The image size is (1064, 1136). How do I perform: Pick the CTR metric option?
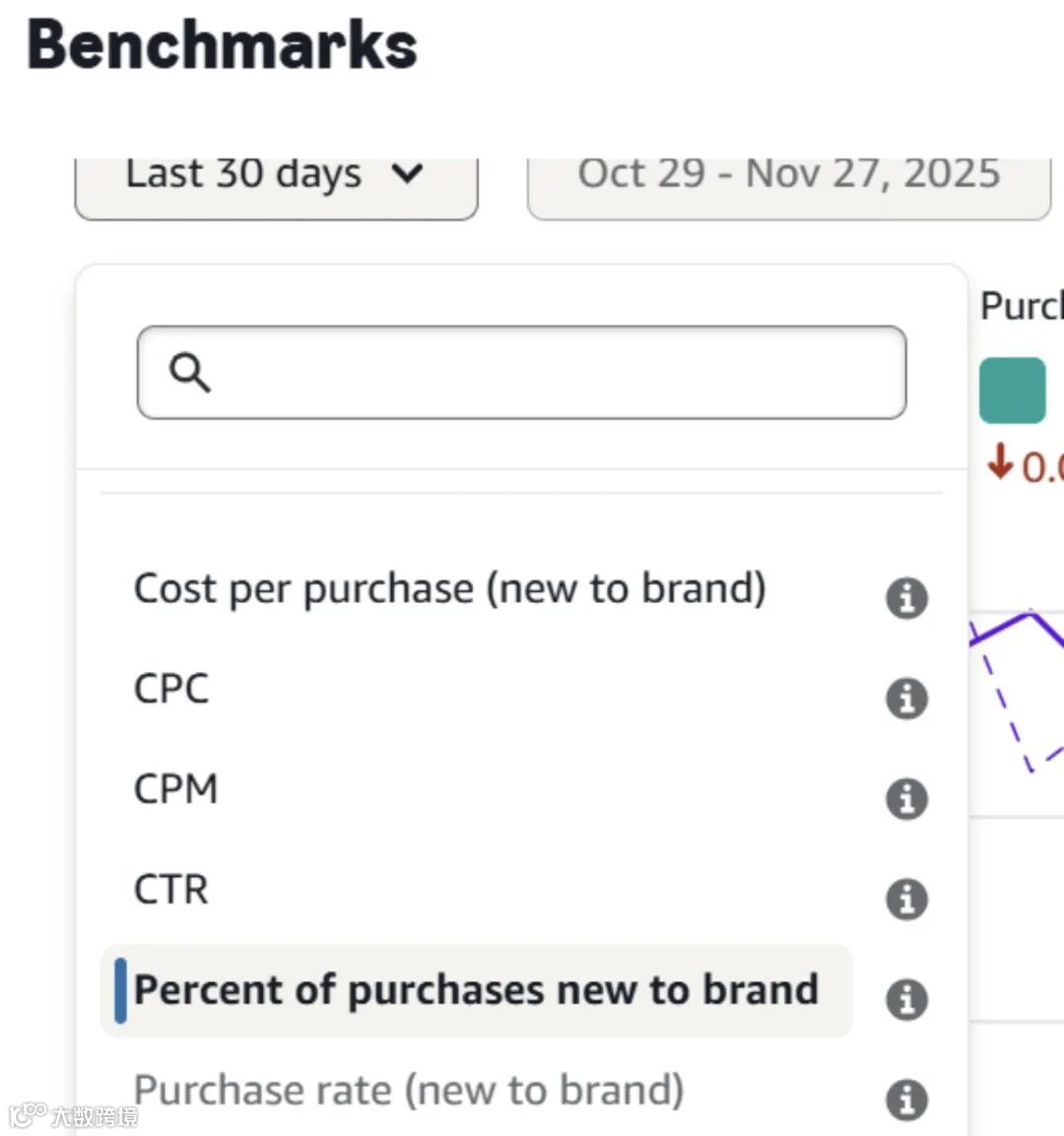171,891
